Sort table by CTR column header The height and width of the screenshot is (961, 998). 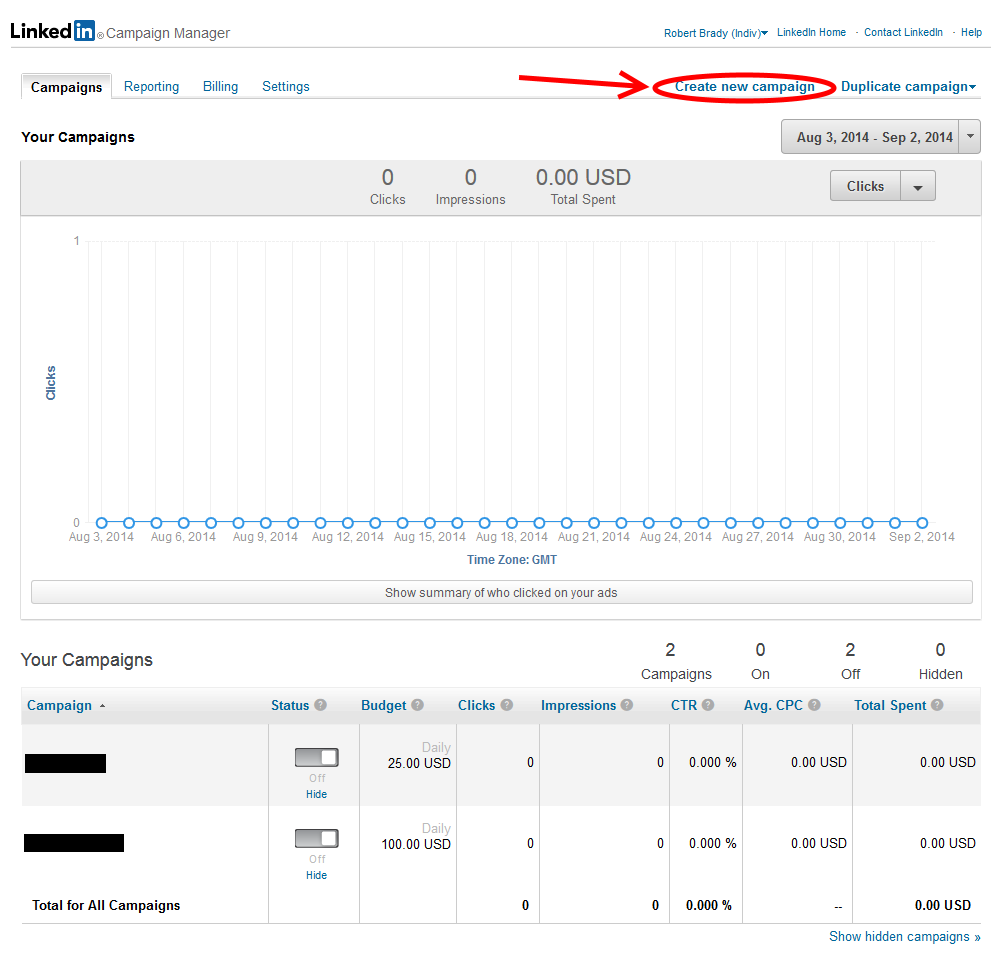tap(684, 705)
